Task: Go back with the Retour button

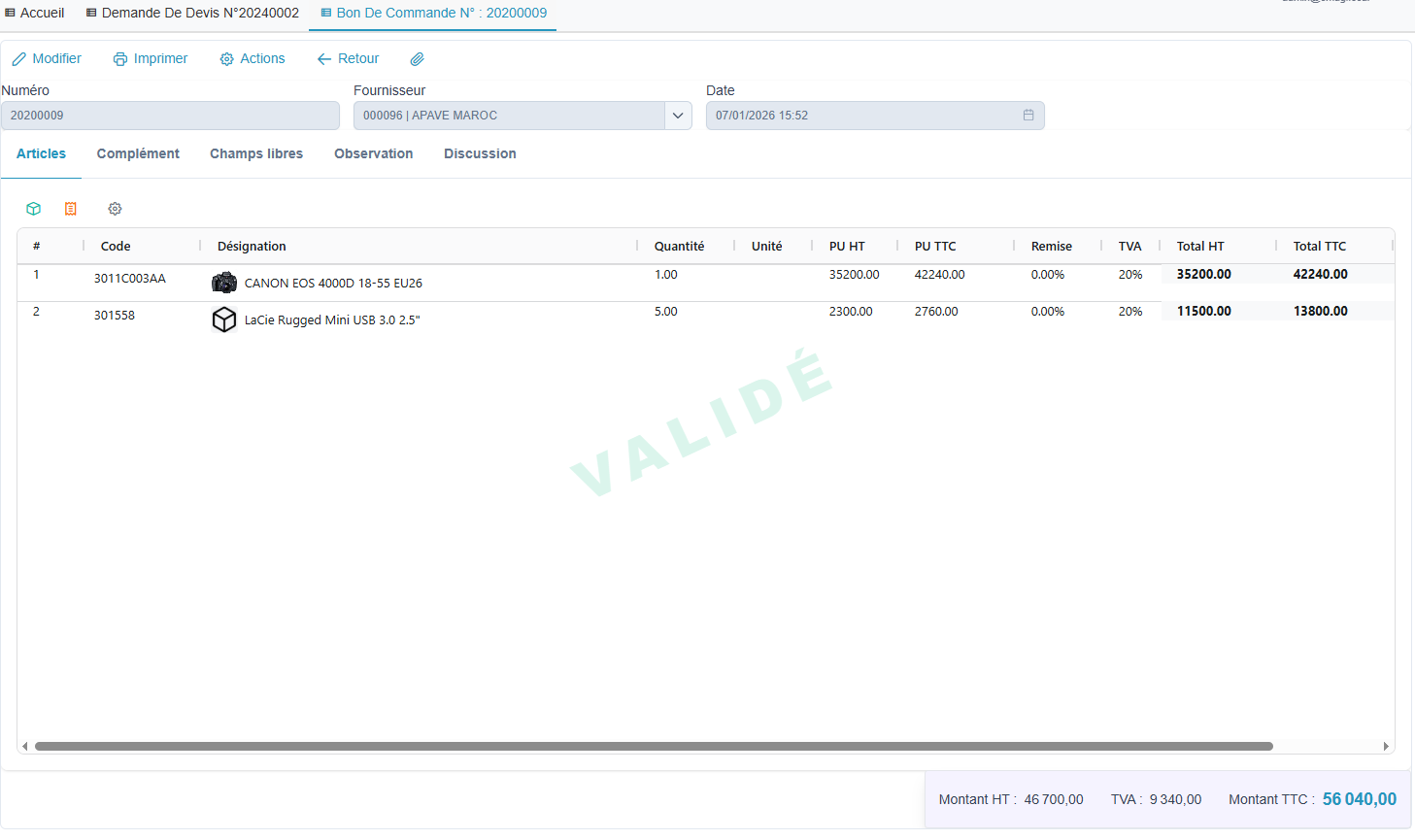Action: pos(348,59)
